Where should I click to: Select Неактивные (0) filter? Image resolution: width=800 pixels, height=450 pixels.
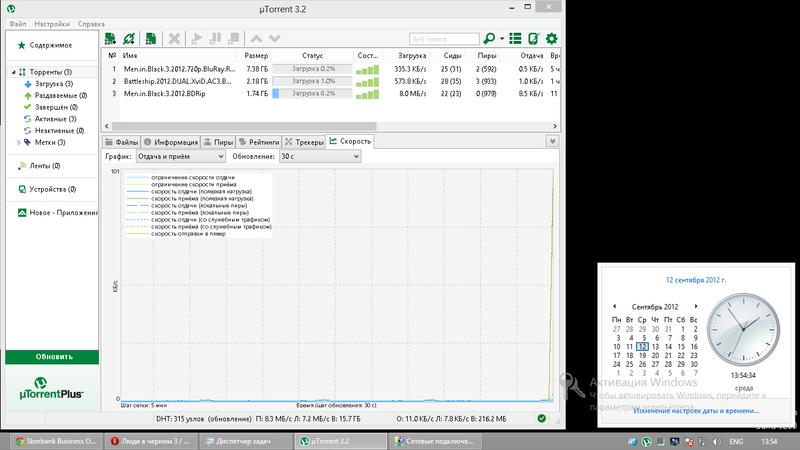[59, 131]
